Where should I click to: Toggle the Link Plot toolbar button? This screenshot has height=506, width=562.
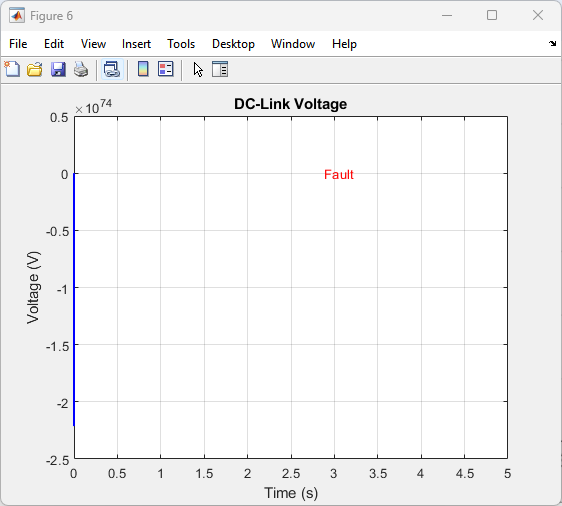coord(112,69)
